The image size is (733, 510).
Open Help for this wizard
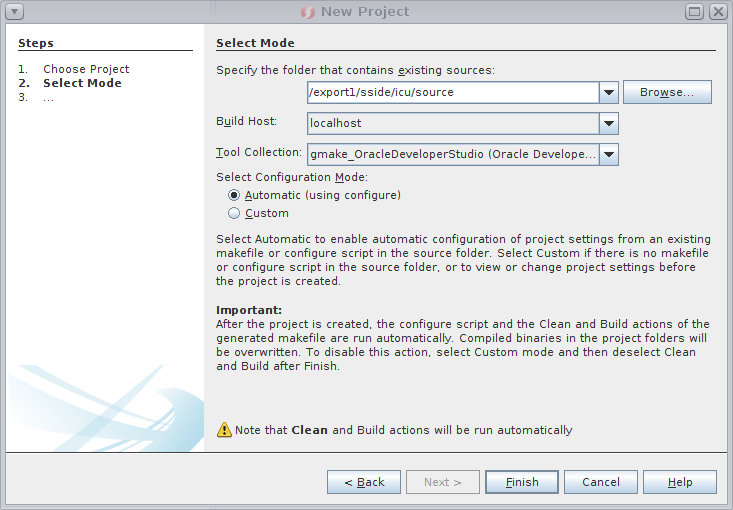point(680,482)
